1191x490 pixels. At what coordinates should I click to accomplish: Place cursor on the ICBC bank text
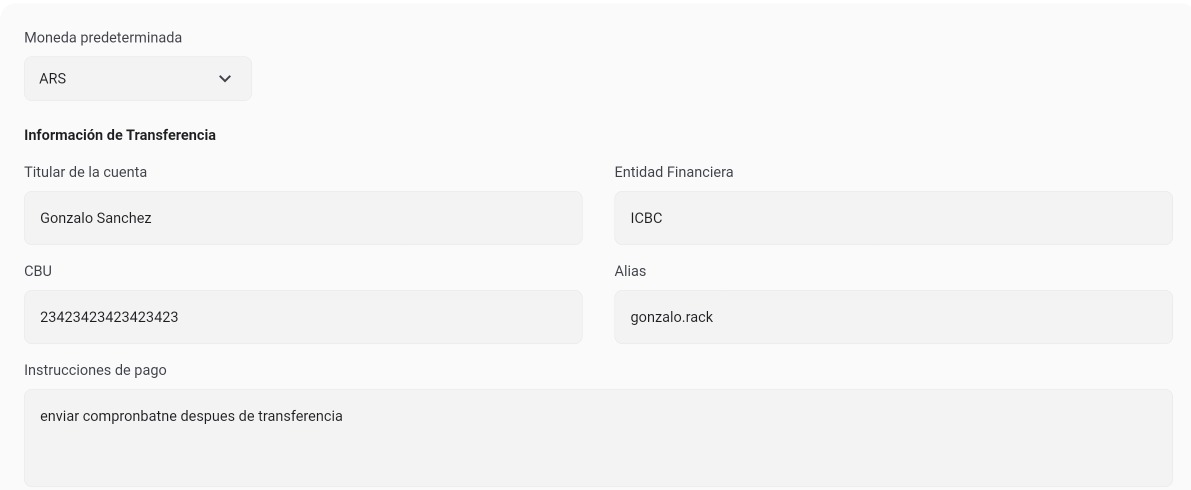[x=646, y=218]
